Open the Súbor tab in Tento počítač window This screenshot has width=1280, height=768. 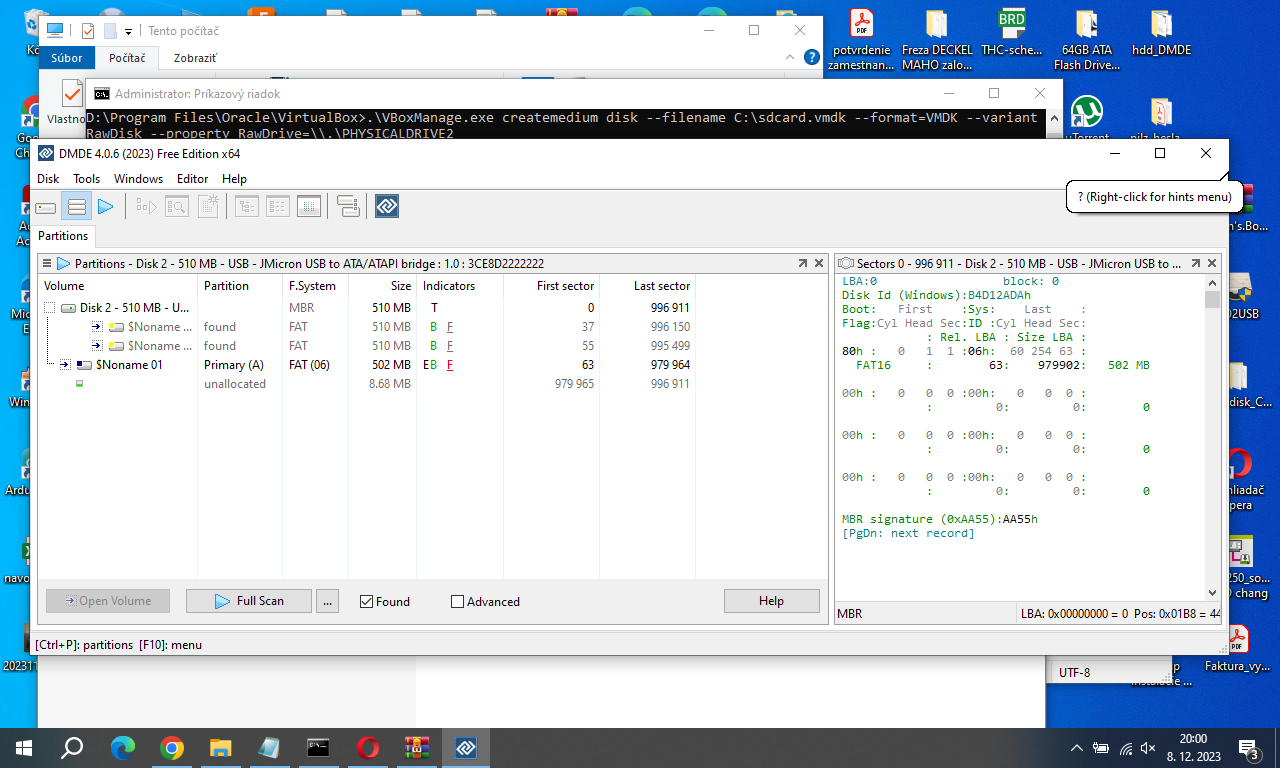point(67,58)
